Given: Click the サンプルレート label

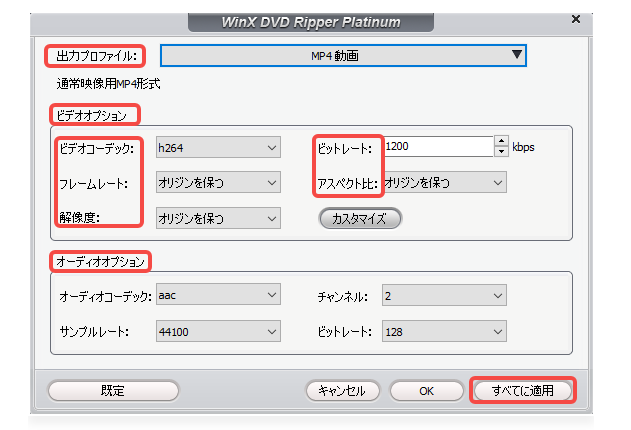Looking at the screenshot, I should point(94,332).
